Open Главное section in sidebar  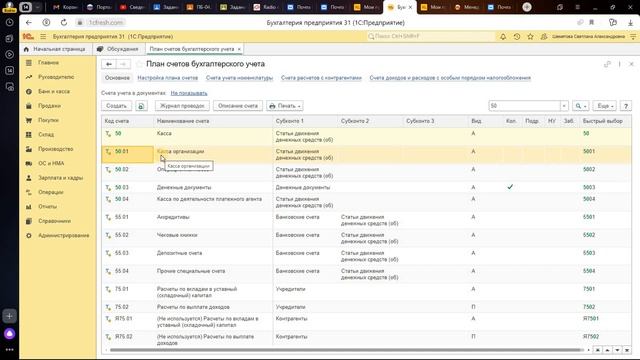pyautogui.click(x=49, y=63)
